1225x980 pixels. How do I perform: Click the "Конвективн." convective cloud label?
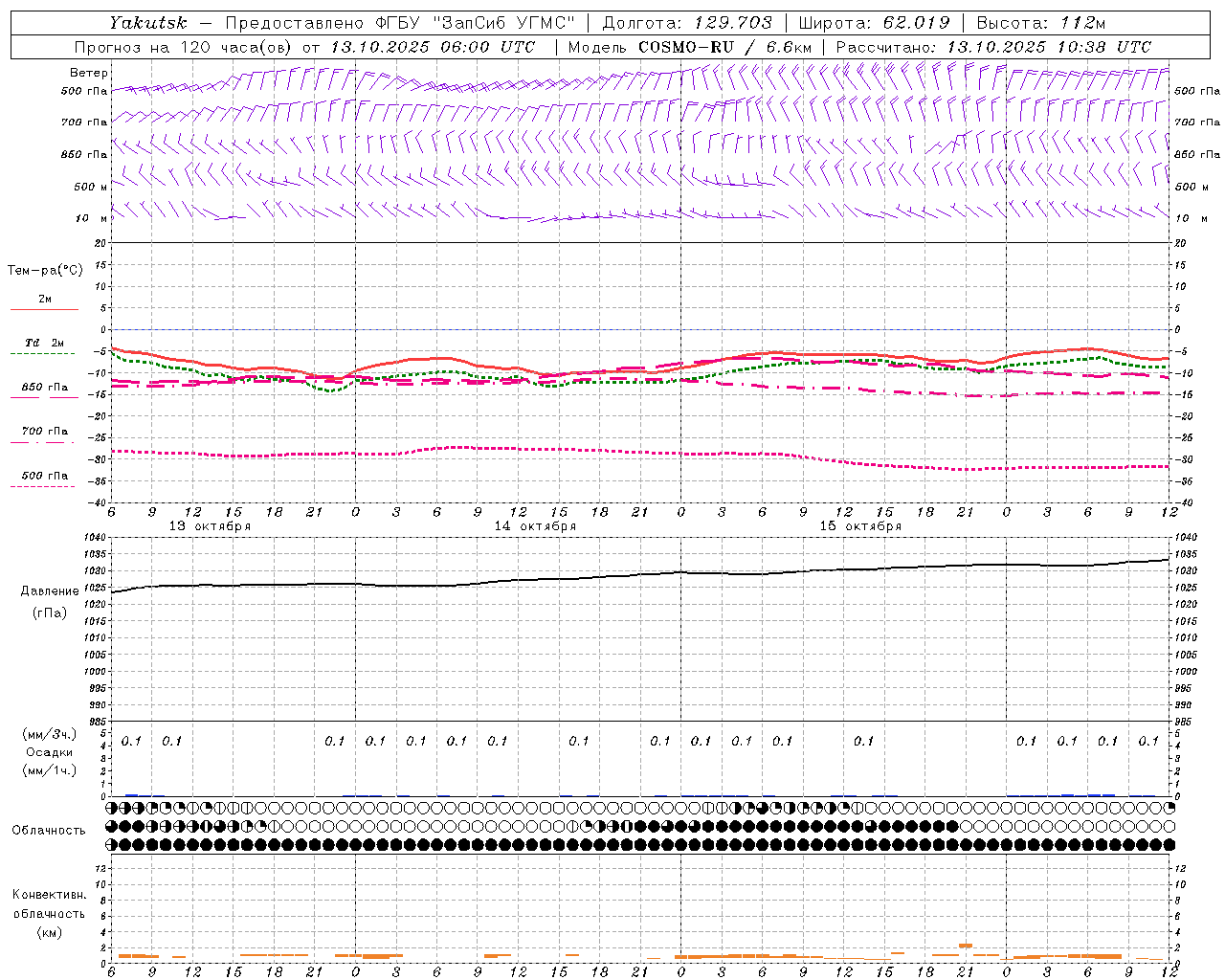tap(49, 895)
